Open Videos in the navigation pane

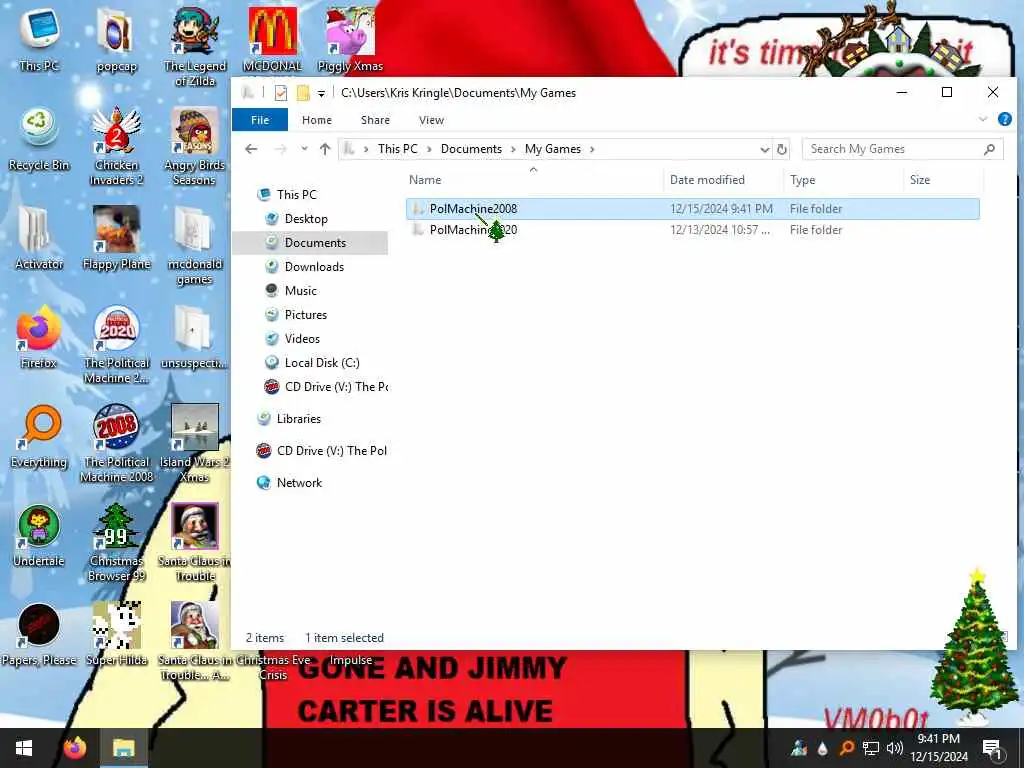[302, 339]
